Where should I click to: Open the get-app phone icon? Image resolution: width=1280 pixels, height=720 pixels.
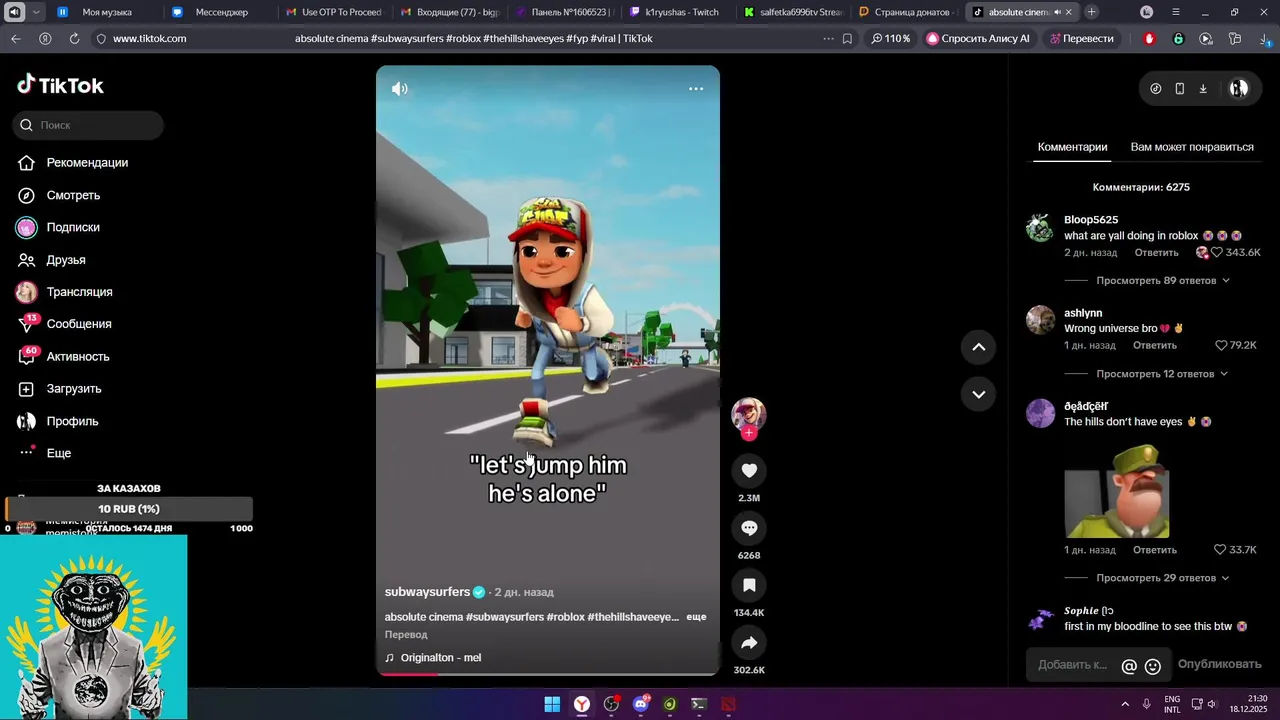(x=1180, y=89)
